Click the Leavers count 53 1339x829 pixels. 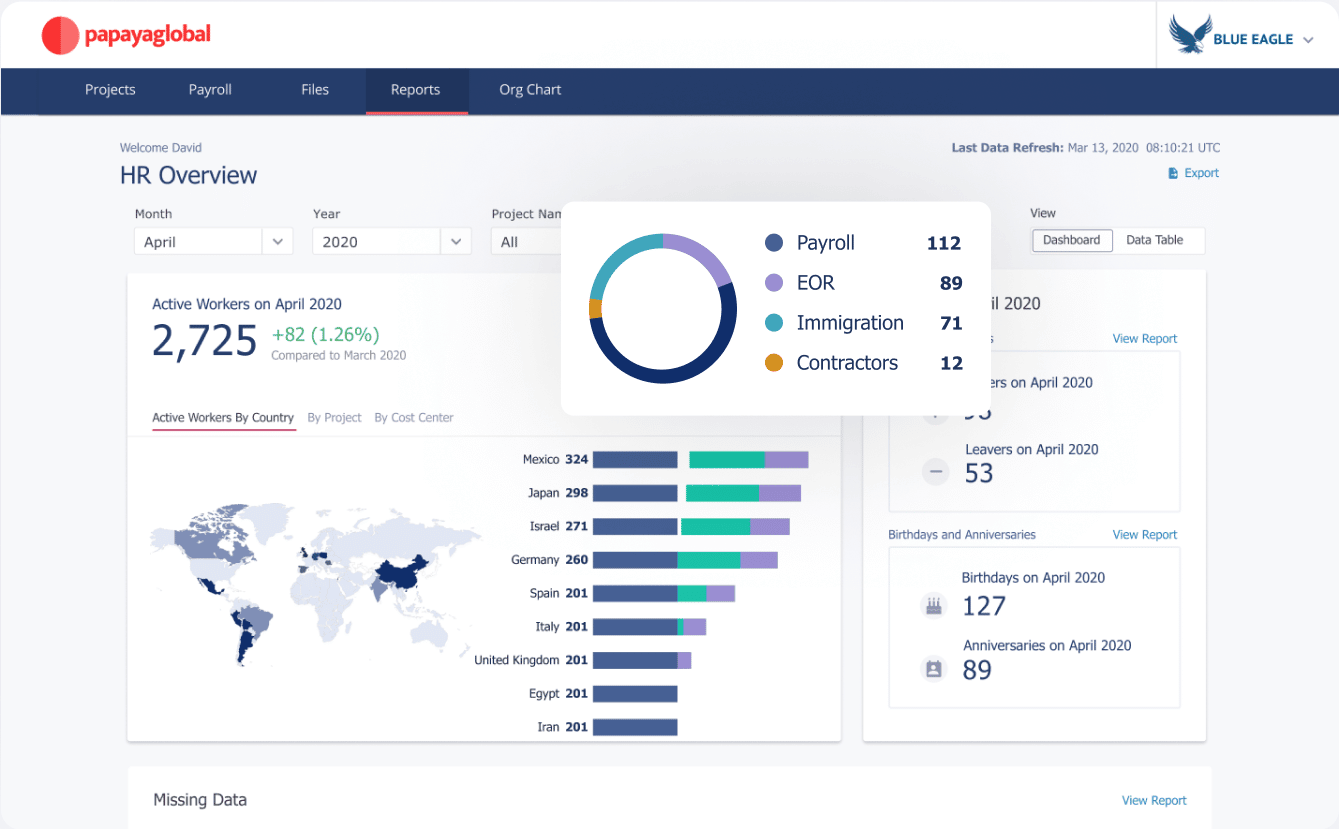(979, 473)
